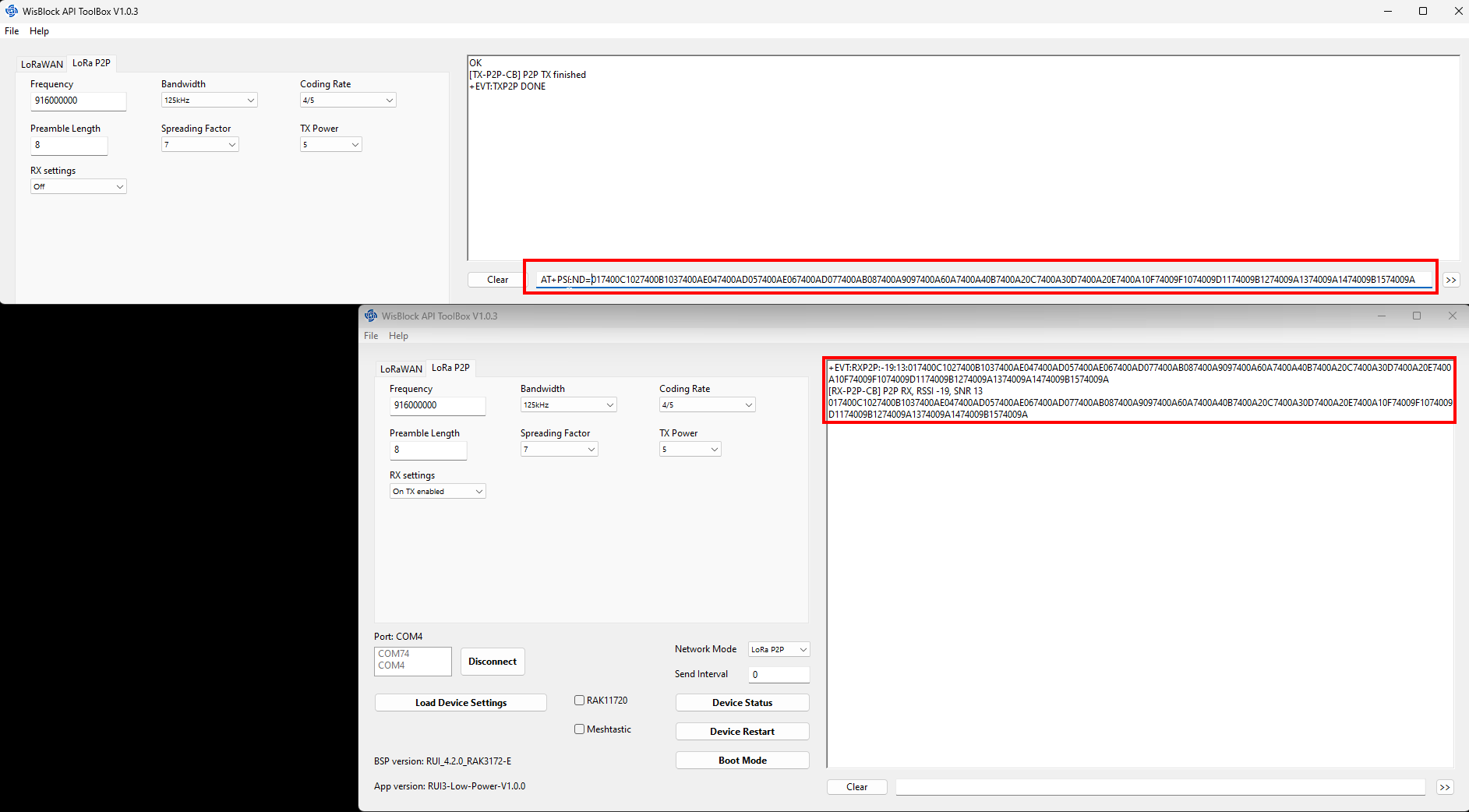Expand the RX settings dropdown showing On TX enabled
This screenshot has width=1469, height=812.
pyautogui.click(x=437, y=492)
